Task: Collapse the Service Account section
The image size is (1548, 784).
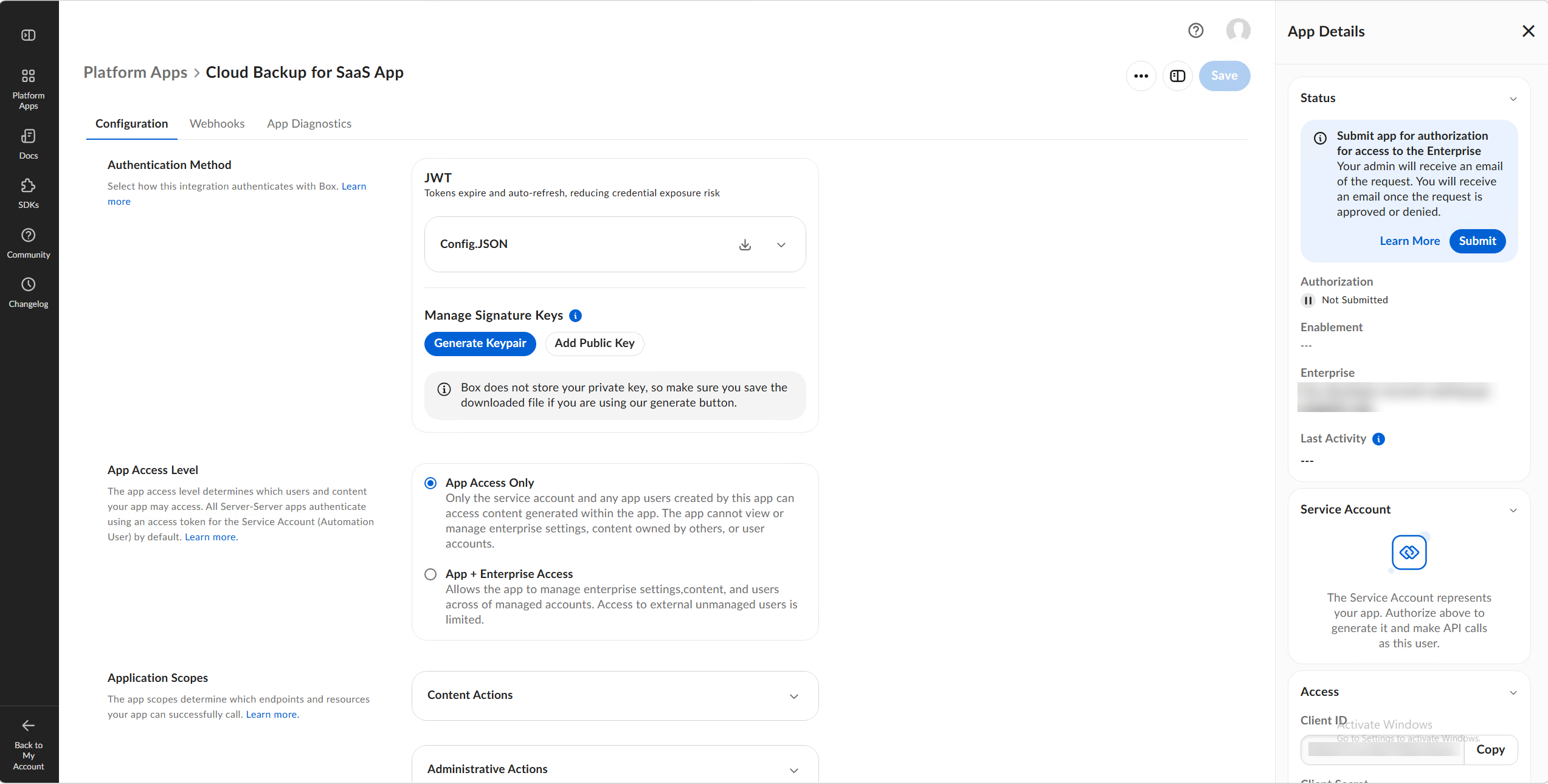Action: pos(1513,511)
